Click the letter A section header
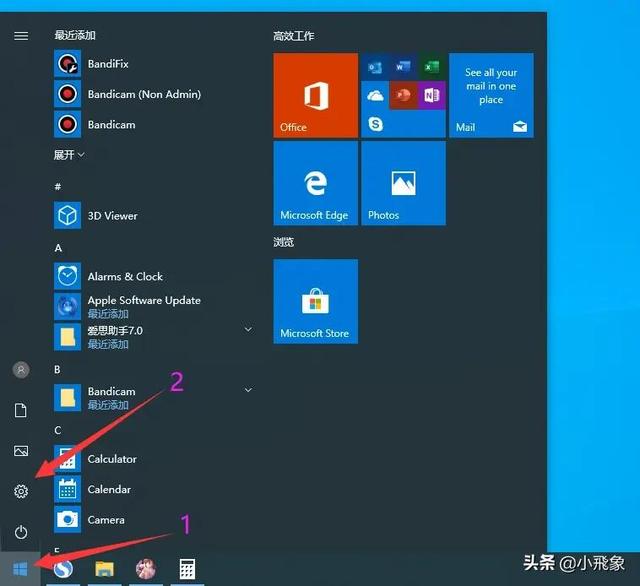The image size is (640, 586). [58, 248]
